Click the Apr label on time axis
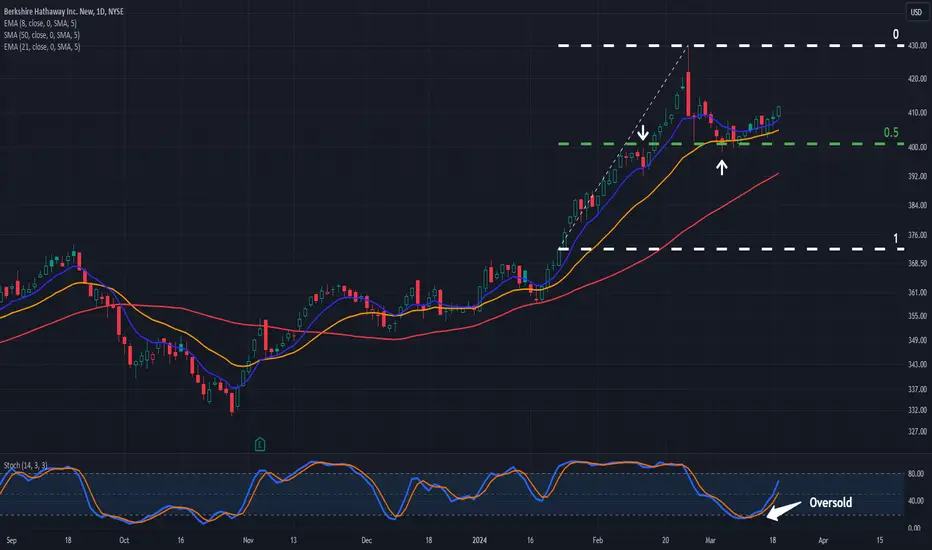 pyautogui.click(x=823, y=540)
